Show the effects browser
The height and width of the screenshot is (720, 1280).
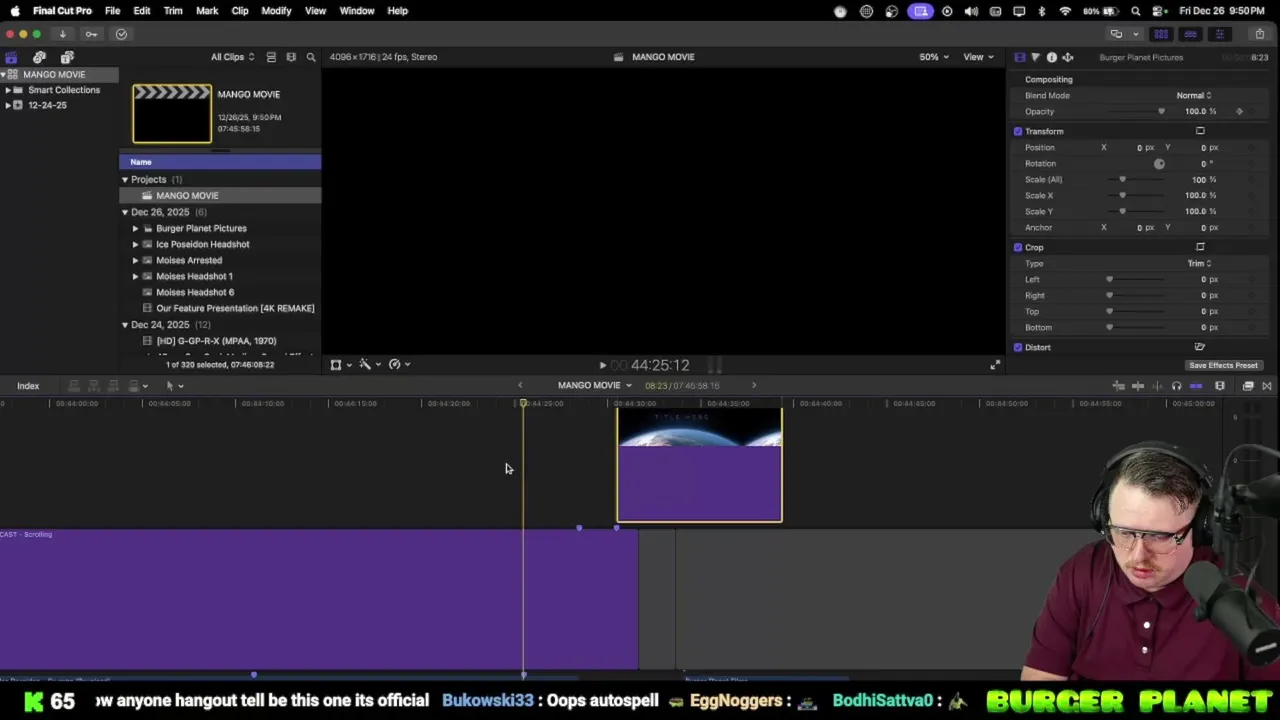pos(1248,386)
